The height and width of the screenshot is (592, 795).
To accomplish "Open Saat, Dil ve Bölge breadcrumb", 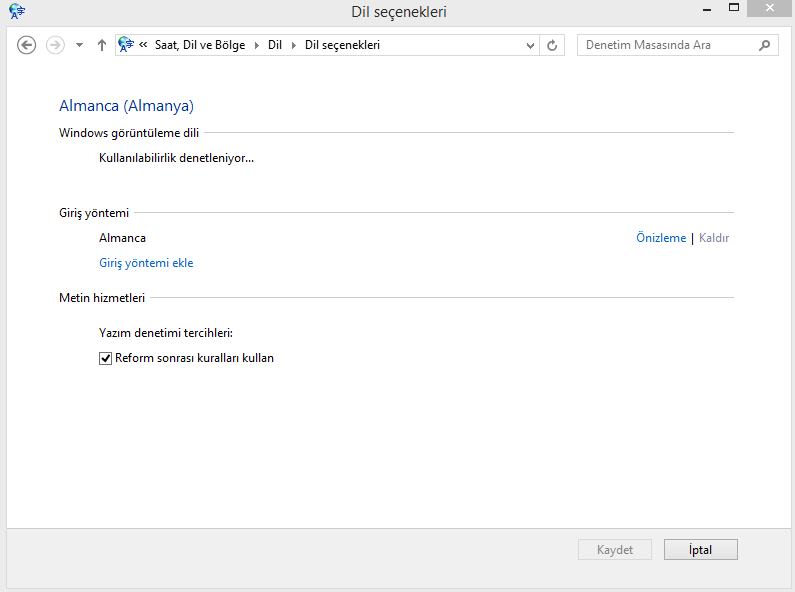I will 200,45.
